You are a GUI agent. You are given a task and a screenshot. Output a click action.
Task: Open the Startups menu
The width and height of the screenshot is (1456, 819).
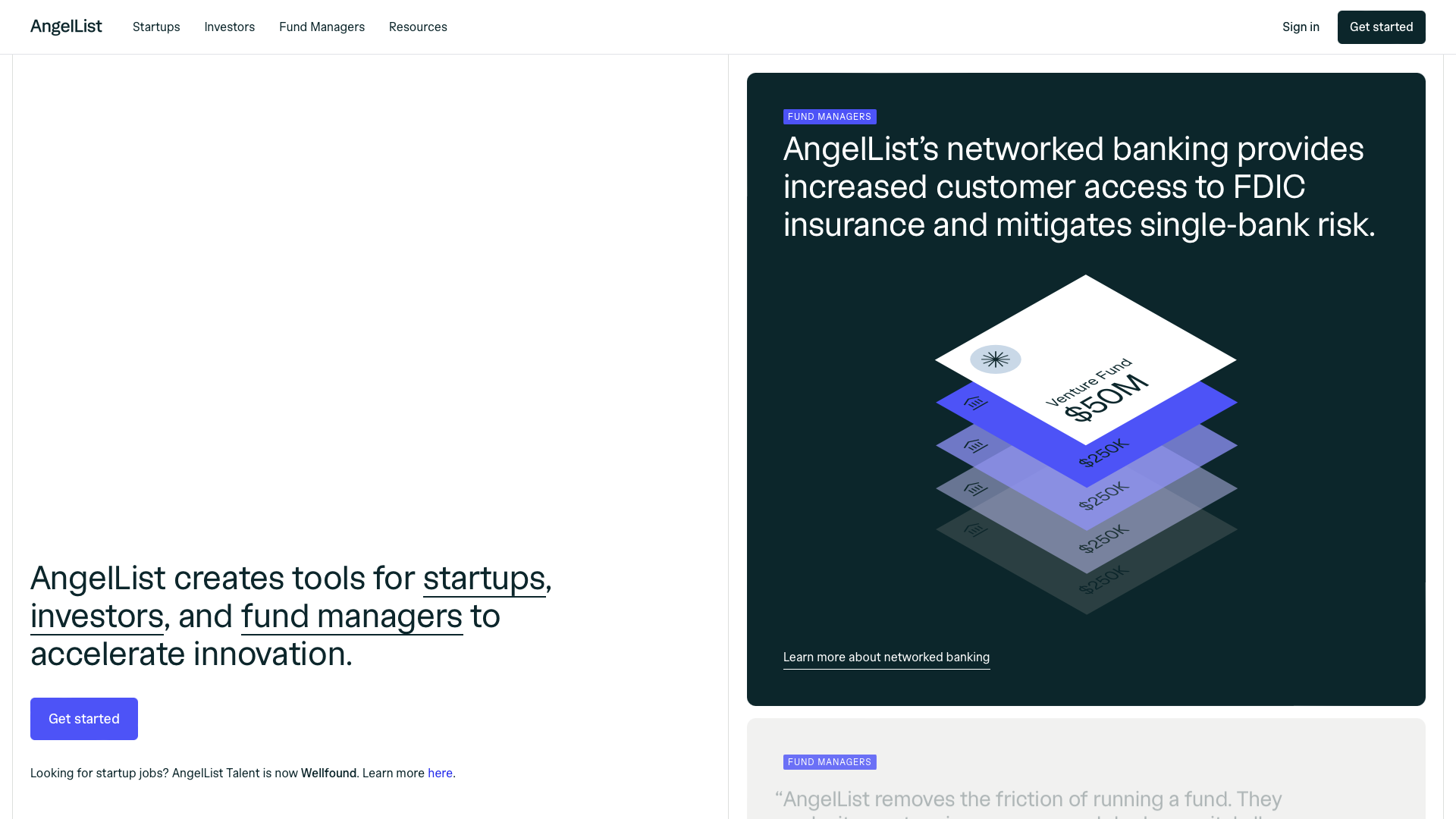156,27
